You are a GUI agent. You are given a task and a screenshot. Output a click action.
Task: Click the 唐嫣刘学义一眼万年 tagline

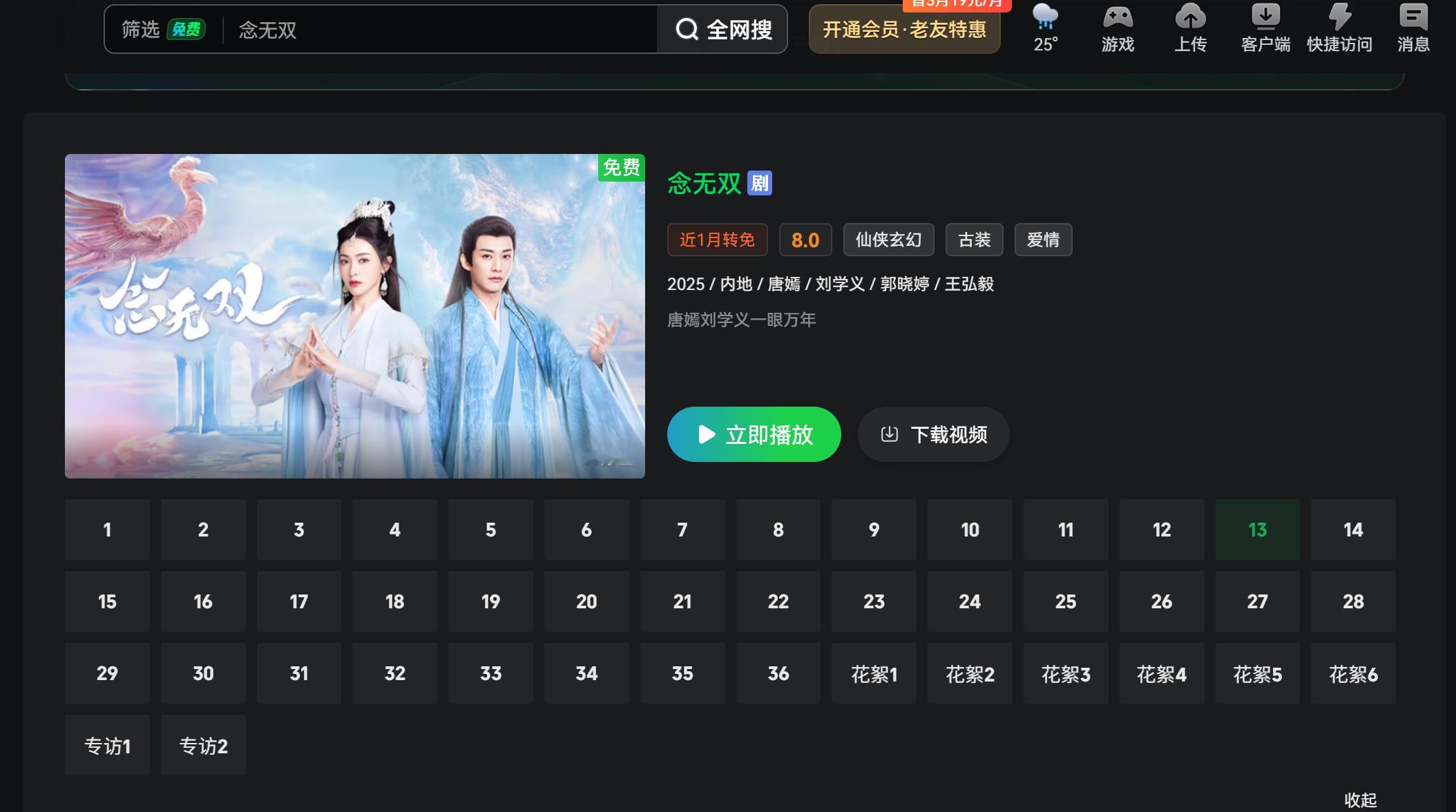tap(742, 320)
